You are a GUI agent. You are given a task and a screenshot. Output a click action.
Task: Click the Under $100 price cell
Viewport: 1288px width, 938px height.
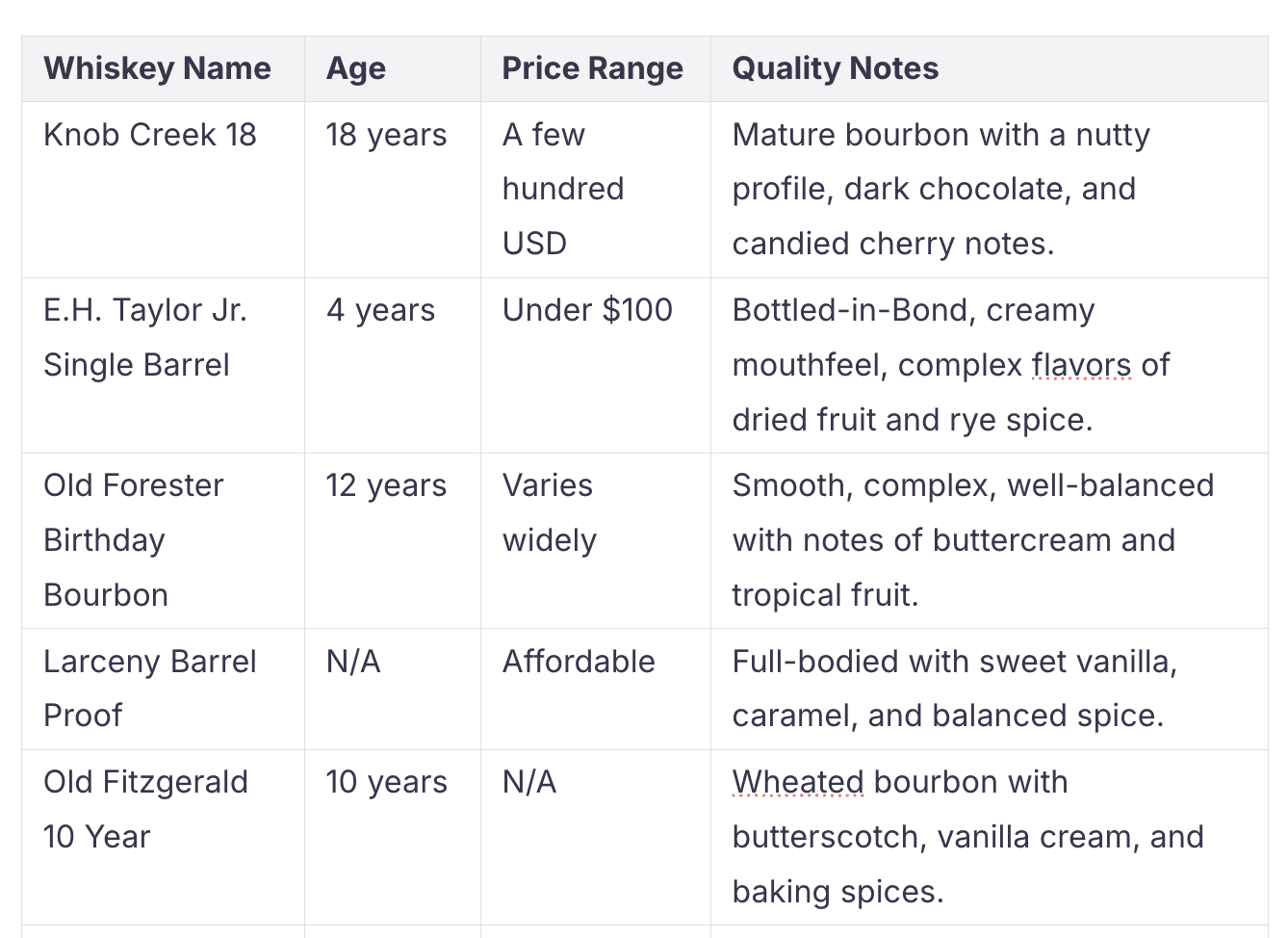pyautogui.click(x=587, y=310)
